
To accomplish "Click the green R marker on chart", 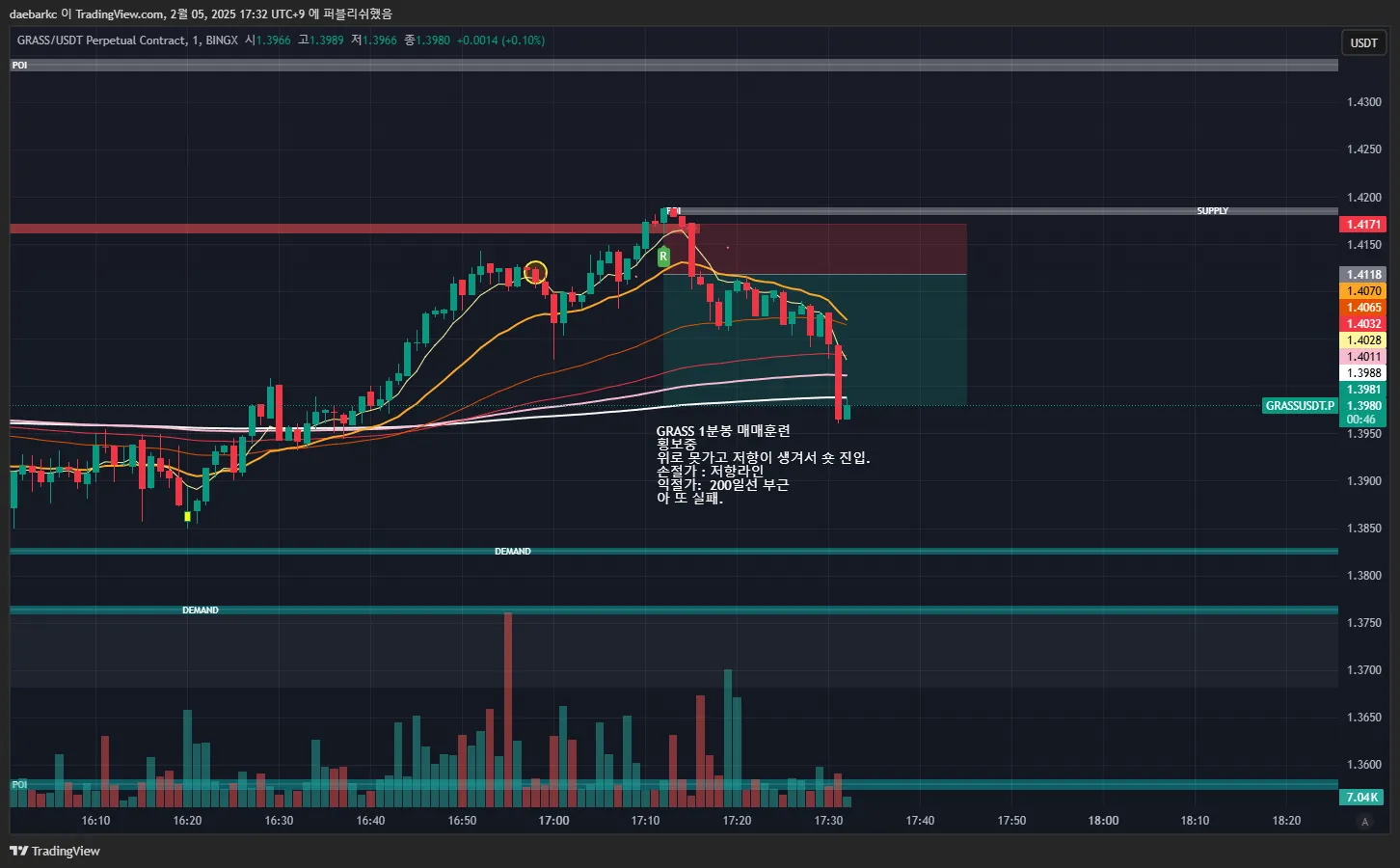I will coord(663,257).
